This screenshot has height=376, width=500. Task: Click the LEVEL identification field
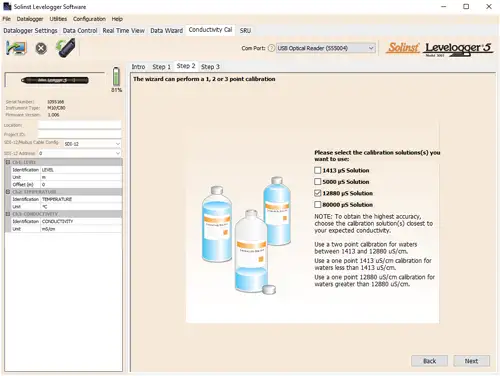pos(81,170)
